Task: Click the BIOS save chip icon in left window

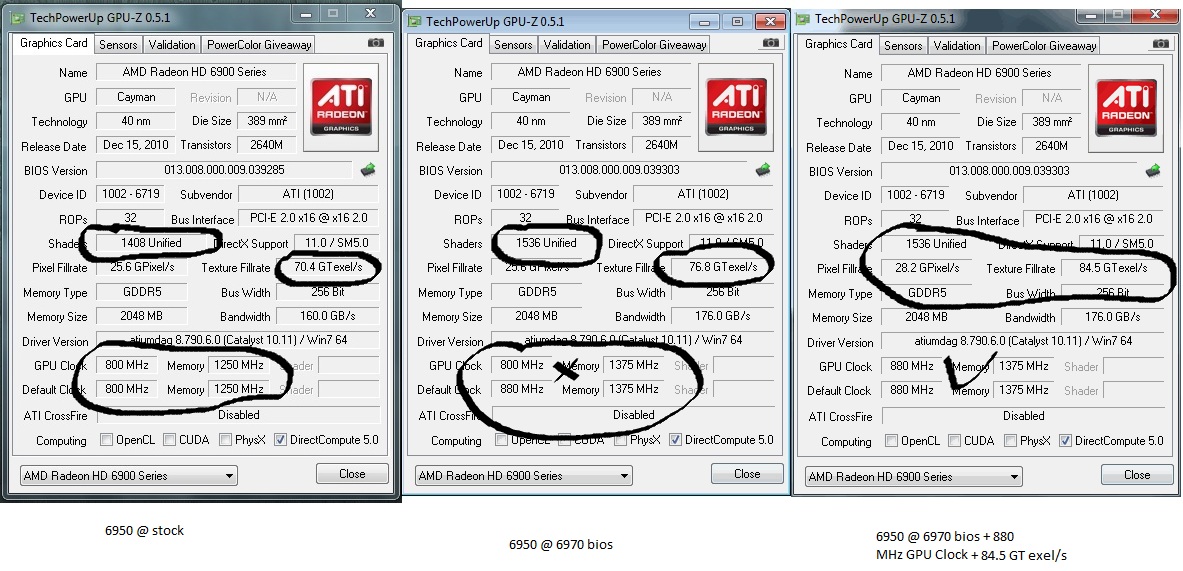Action: click(368, 170)
